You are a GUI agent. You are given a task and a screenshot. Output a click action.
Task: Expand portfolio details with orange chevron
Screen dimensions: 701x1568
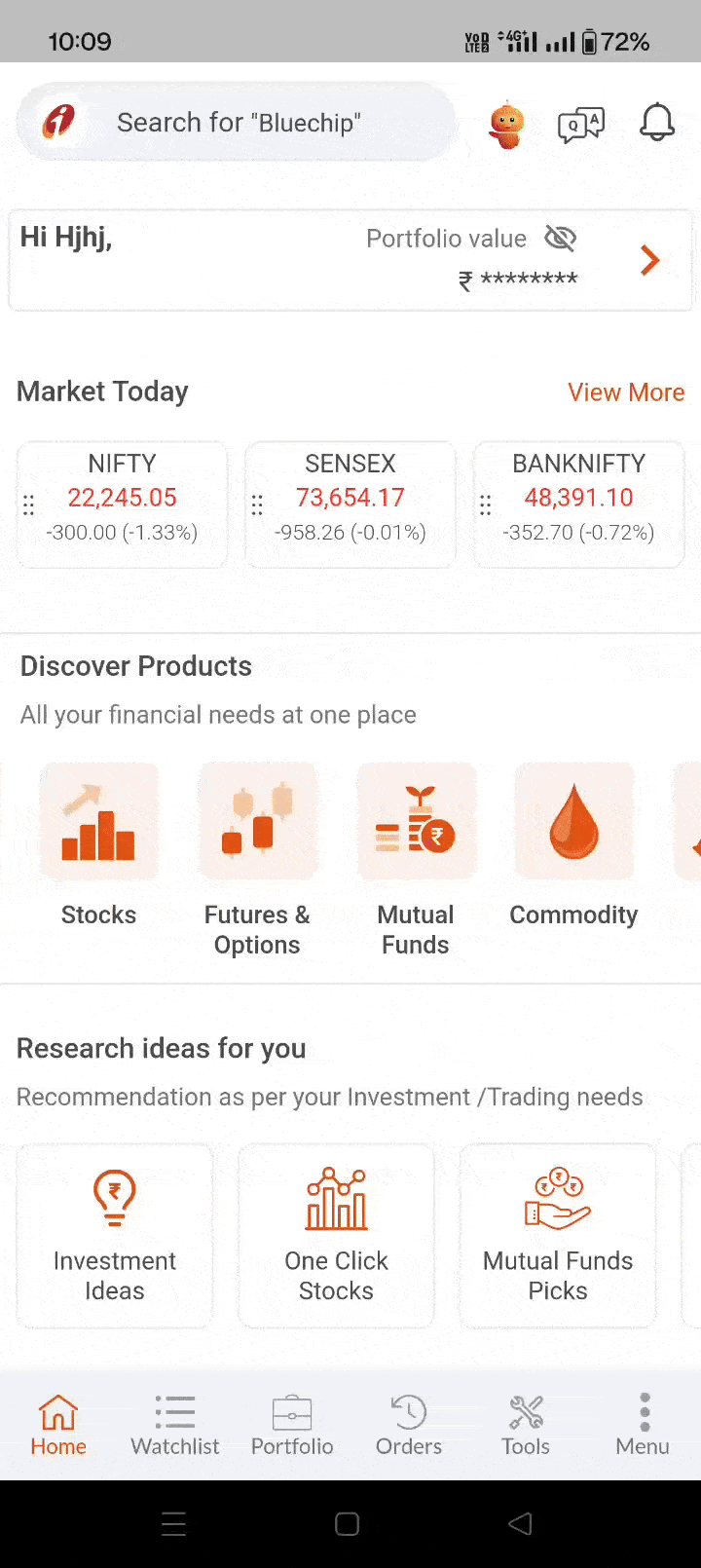pyautogui.click(x=650, y=260)
